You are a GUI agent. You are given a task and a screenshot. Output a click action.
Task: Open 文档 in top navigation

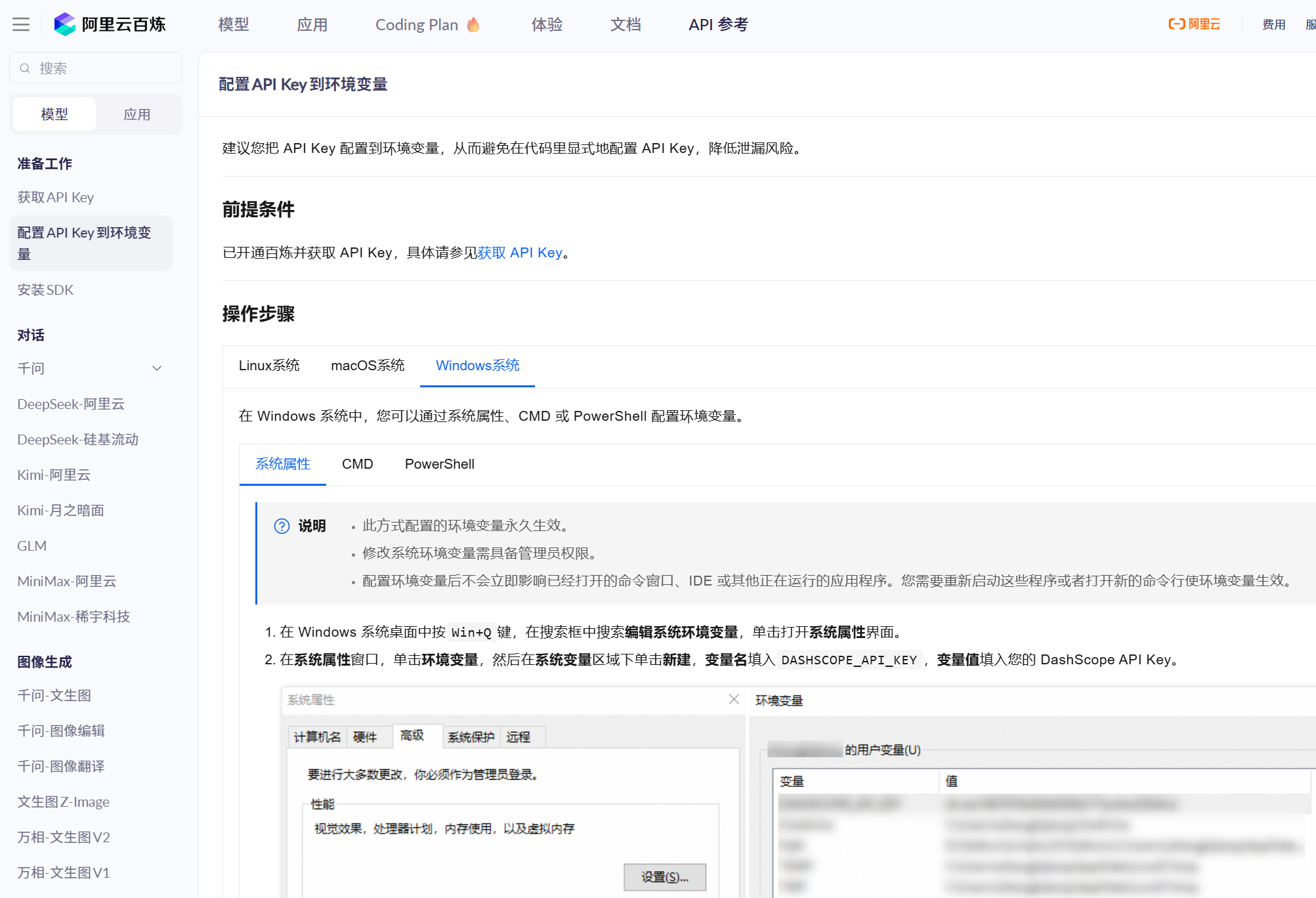[625, 25]
